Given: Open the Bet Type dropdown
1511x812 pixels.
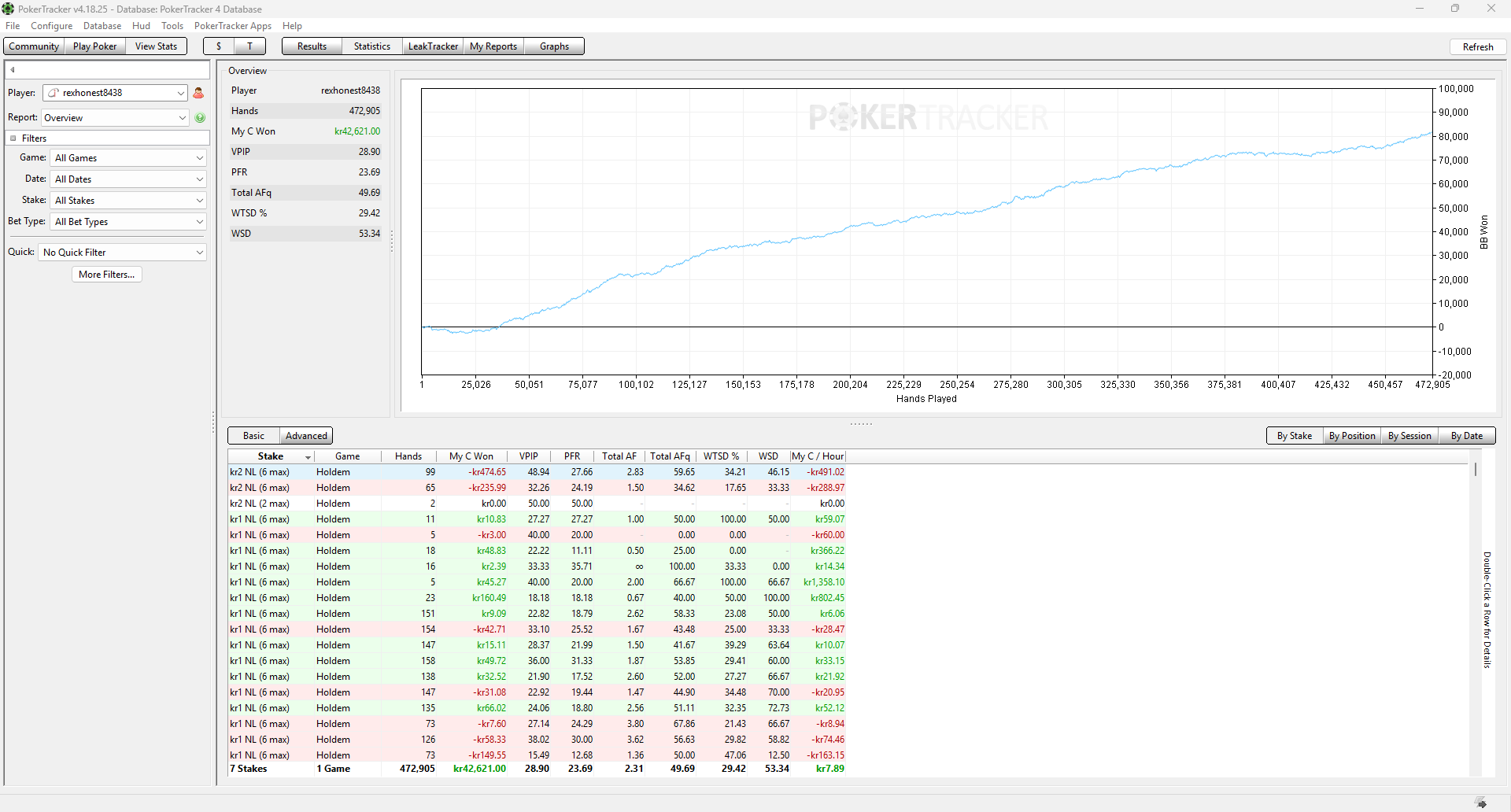Looking at the screenshot, I should (x=128, y=222).
